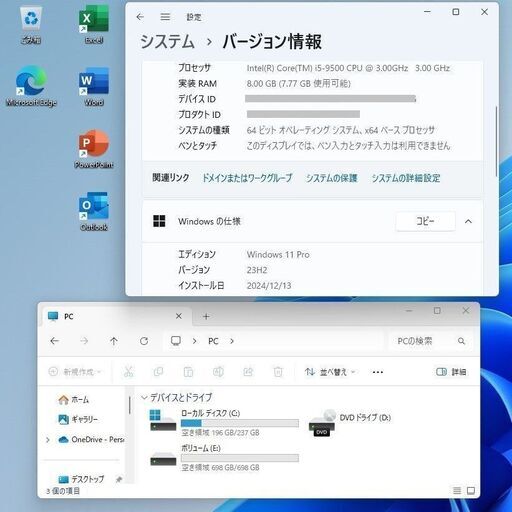512x512 pixels.
Task: Open the PowerPoint desktop shortcut
Action: [94, 149]
